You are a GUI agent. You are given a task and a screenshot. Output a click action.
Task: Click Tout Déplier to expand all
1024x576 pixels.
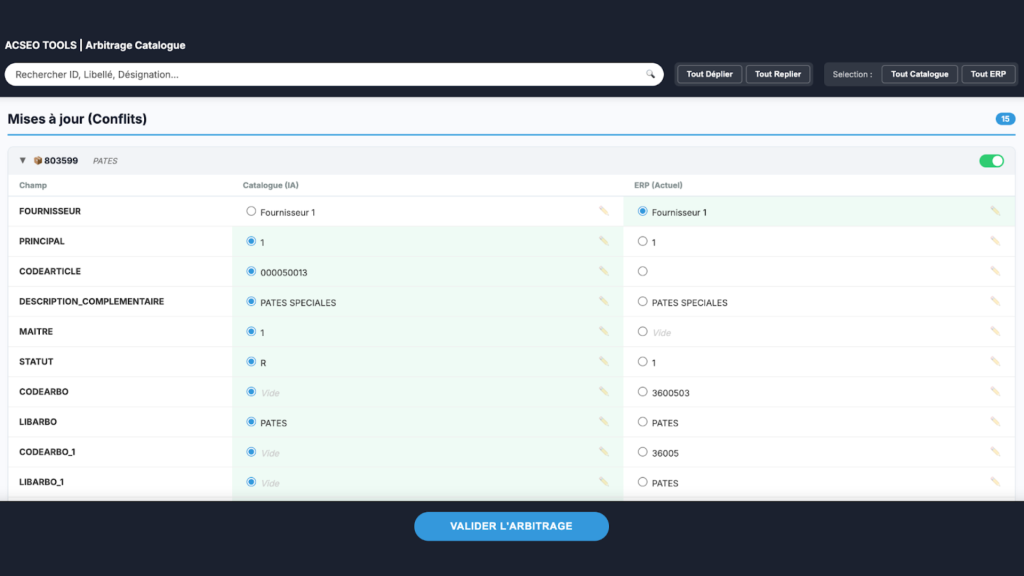709,74
